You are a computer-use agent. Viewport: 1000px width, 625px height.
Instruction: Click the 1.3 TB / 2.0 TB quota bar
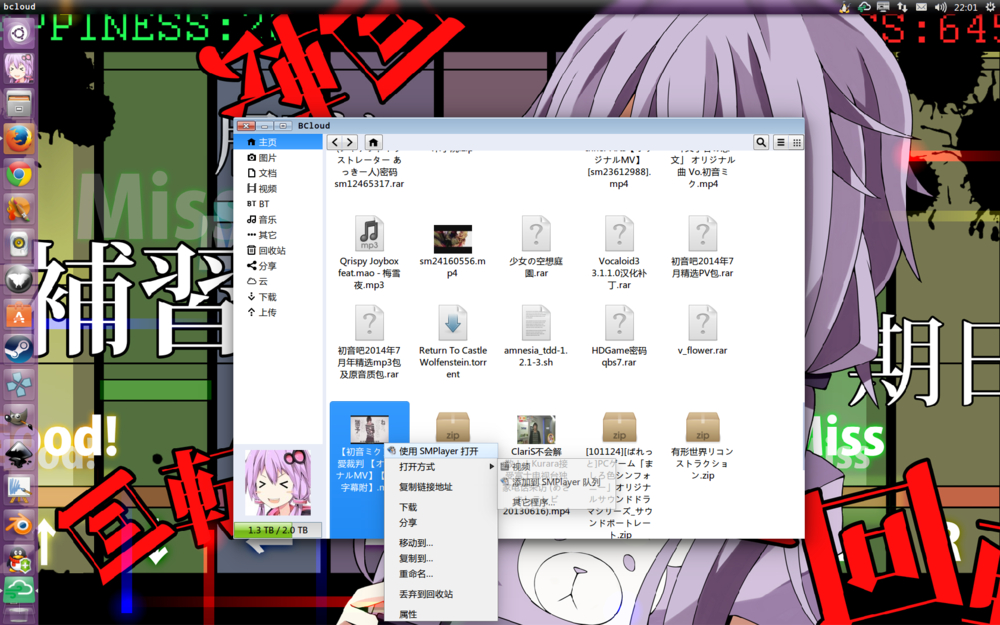click(x=277, y=530)
